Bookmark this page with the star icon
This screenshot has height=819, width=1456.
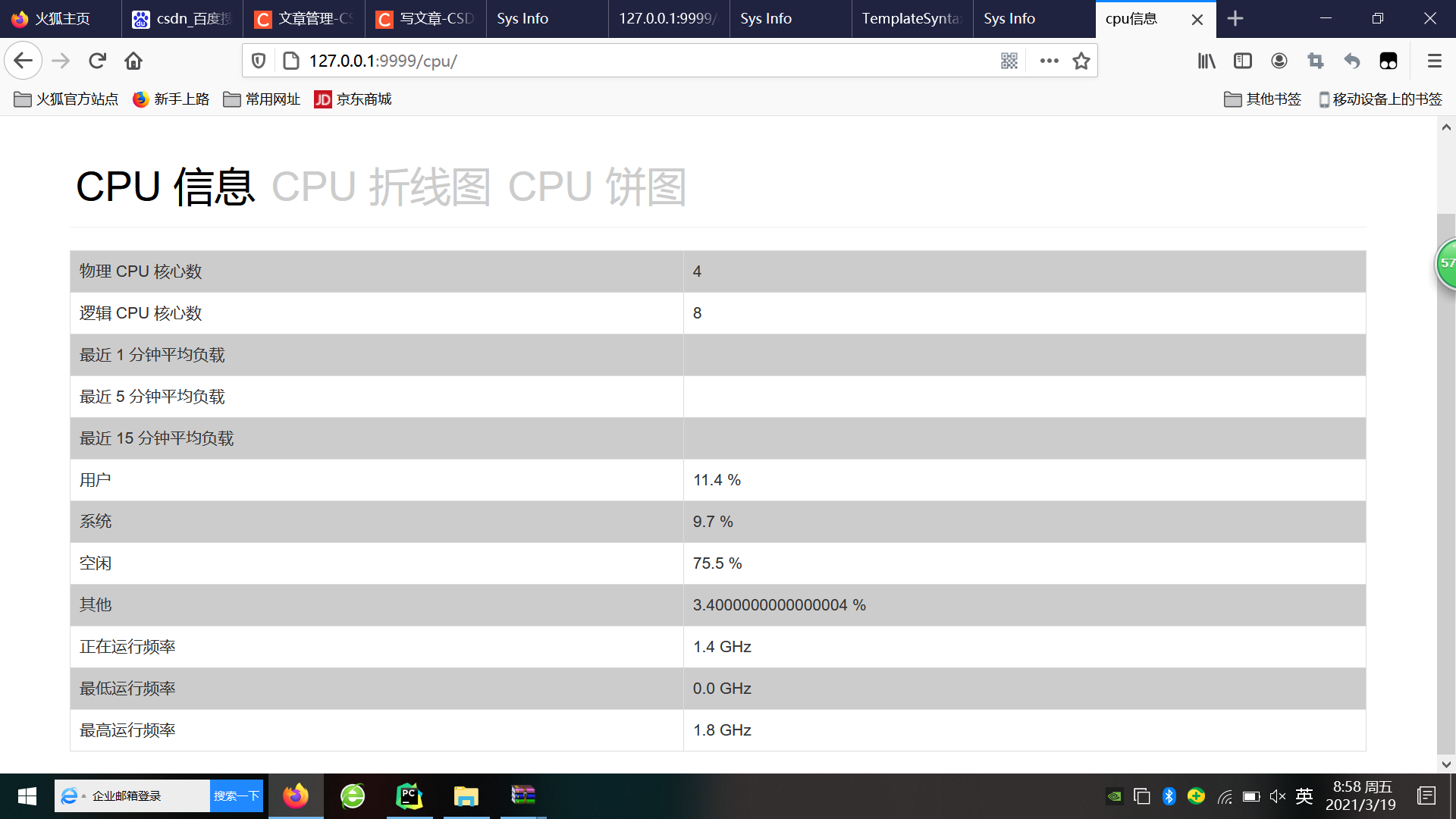coord(1081,61)
